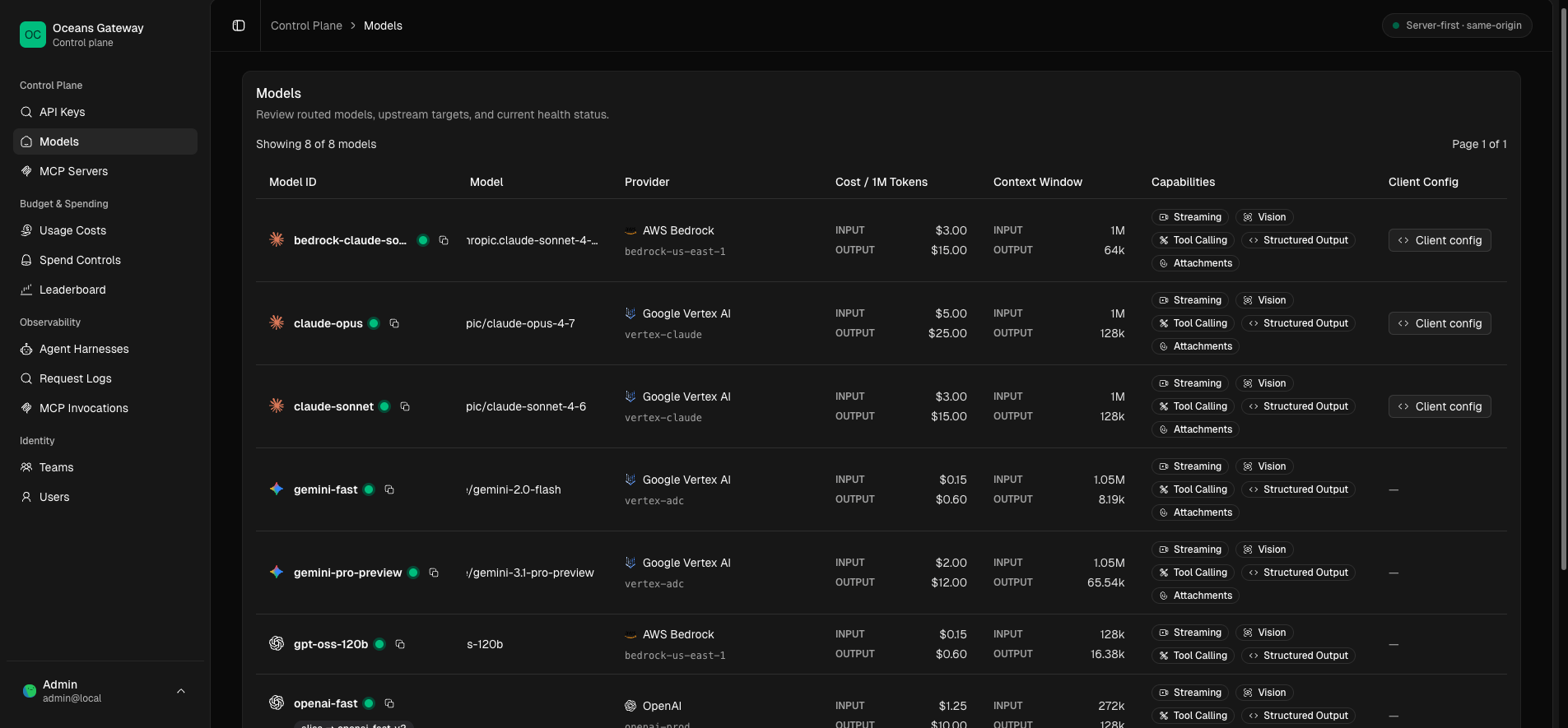Select Models in the sidebar
The image size is (1568, 728).
point(105,141)
